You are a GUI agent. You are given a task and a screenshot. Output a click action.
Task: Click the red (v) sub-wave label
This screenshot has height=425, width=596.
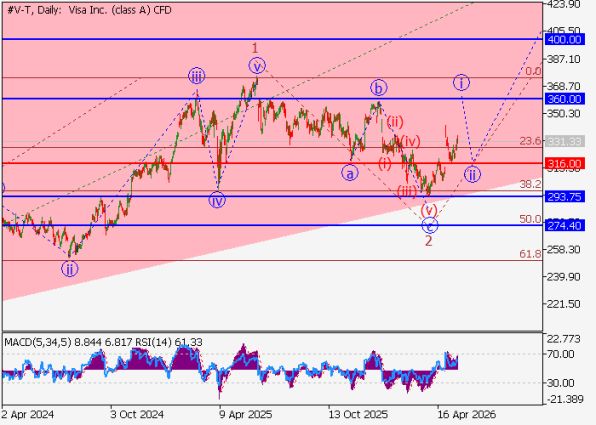click(x=429, y=209)
